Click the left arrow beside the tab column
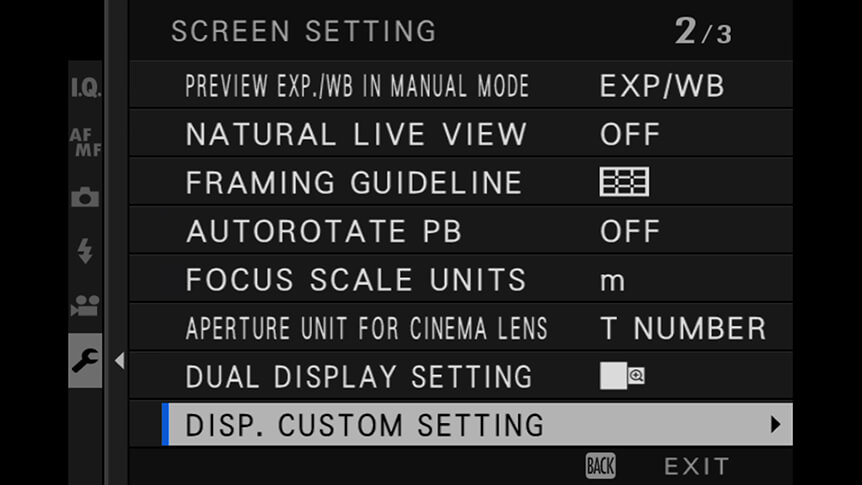862x485 pixels. click(119, 361)
